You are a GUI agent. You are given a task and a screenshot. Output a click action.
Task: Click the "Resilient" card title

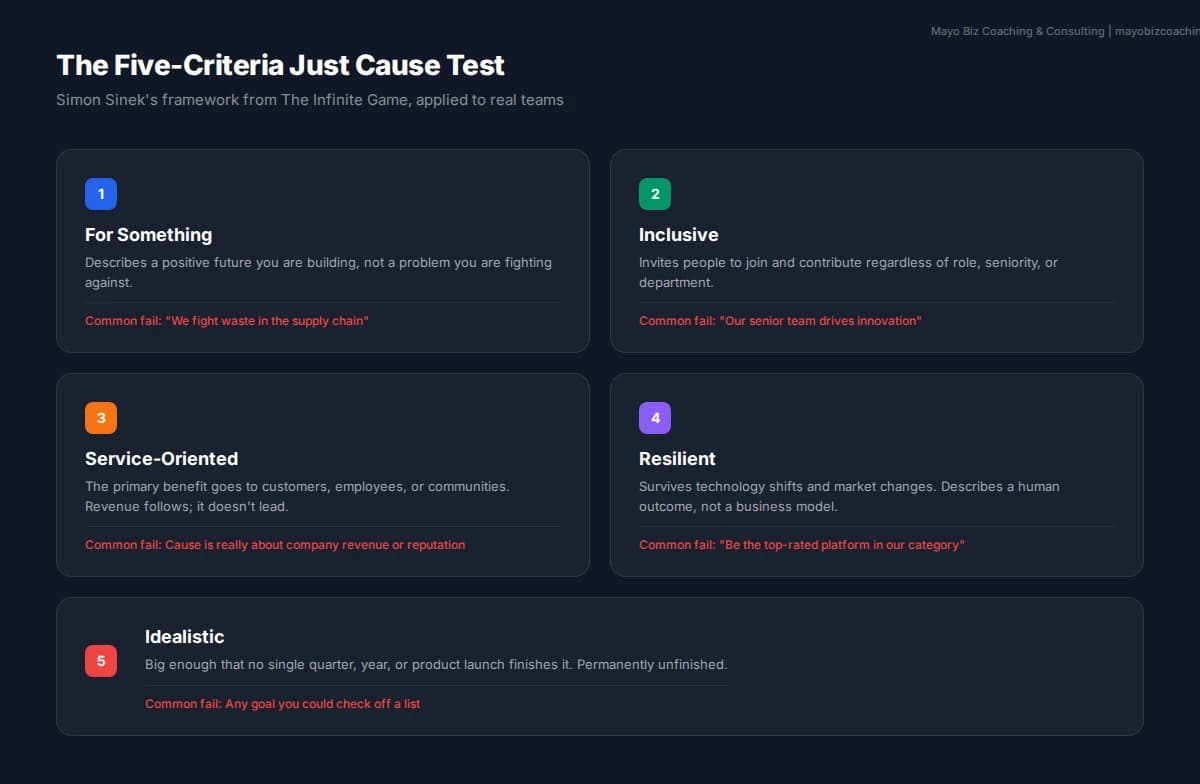pyautogui.click(x=677, y=459)
